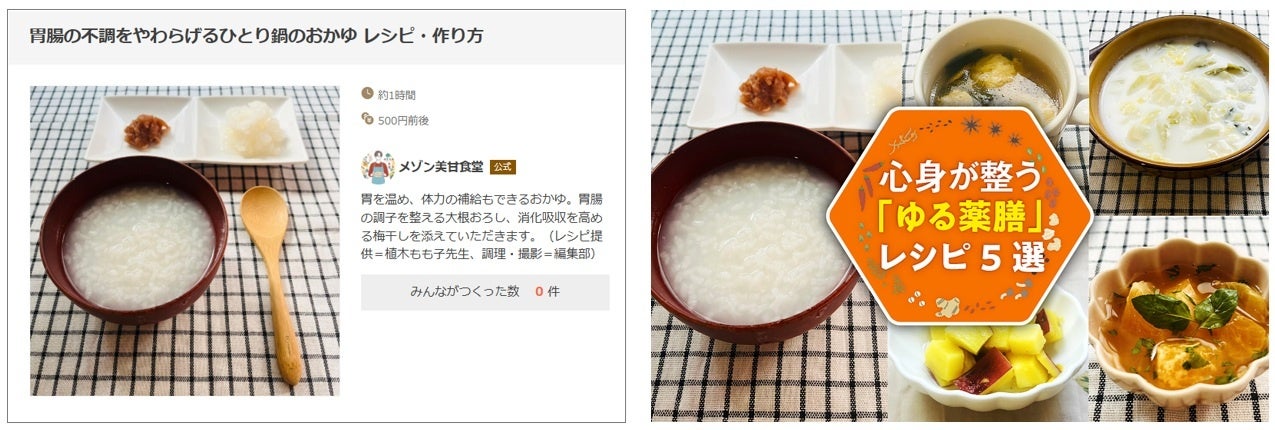Screen dimensions: 1275x430
Task: Select the 500円前後 cost text
Action: click(x=403, y=120)
